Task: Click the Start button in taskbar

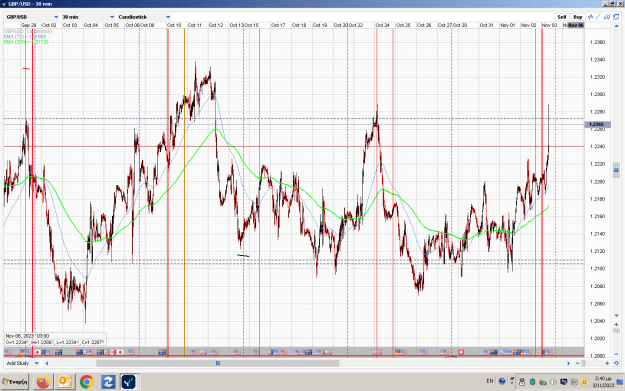Action: [15, 382]
